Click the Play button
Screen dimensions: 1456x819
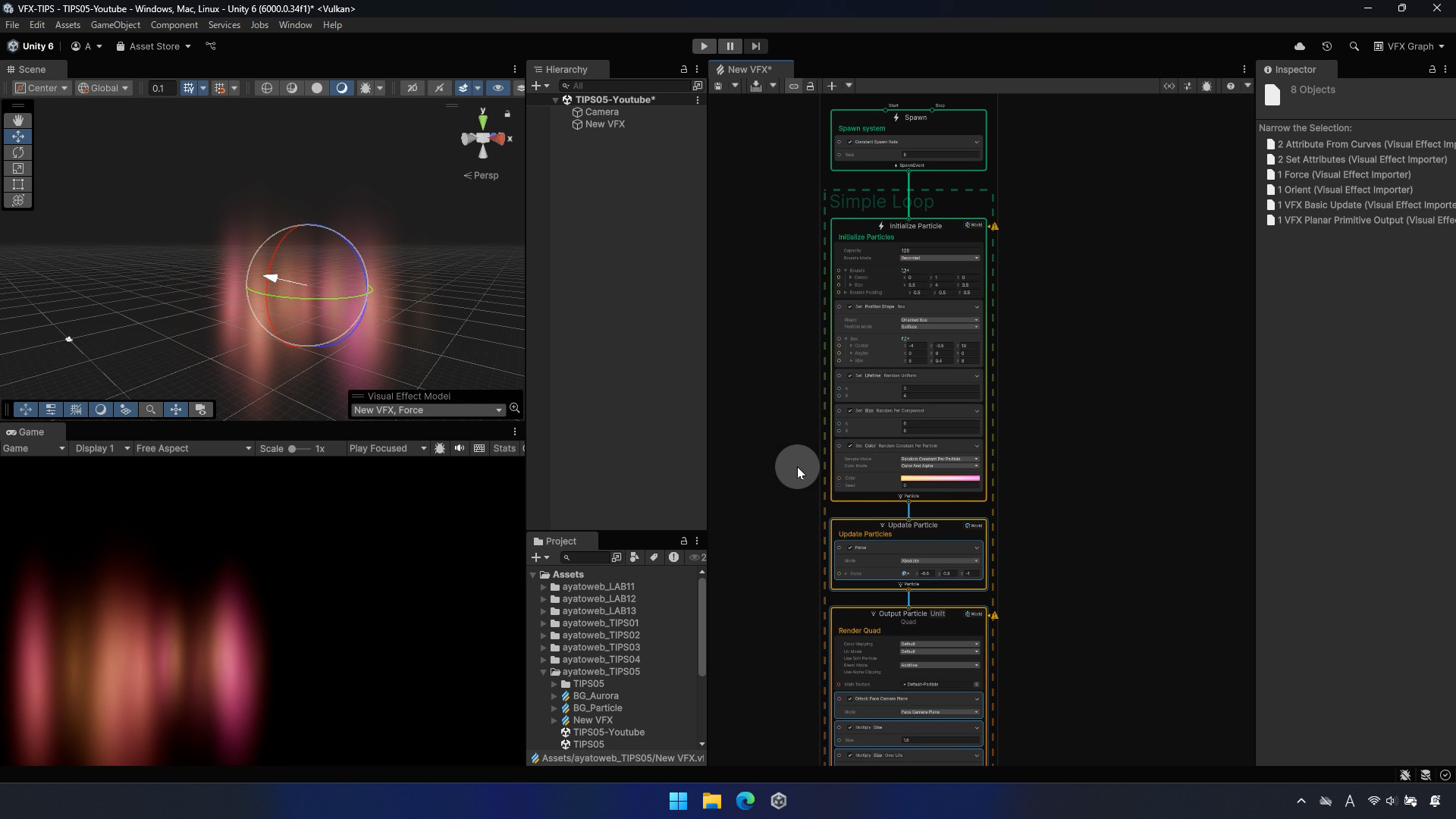tap(704, 46)
